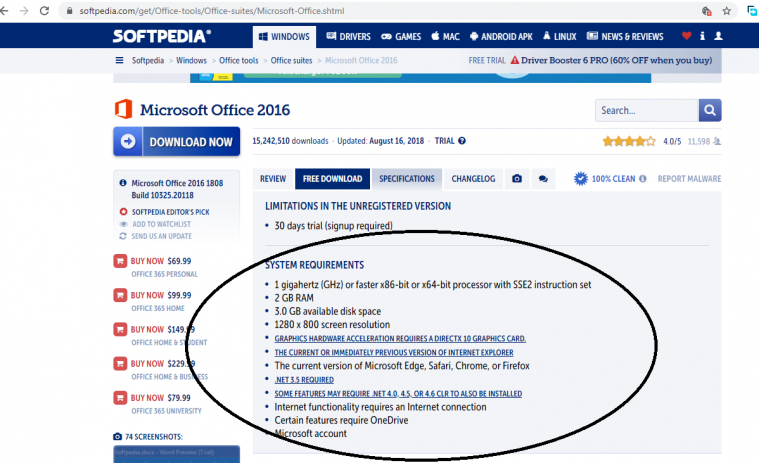
Task: Follow the Office suites breadcrumb link
Action: click(x=291, y=60)
